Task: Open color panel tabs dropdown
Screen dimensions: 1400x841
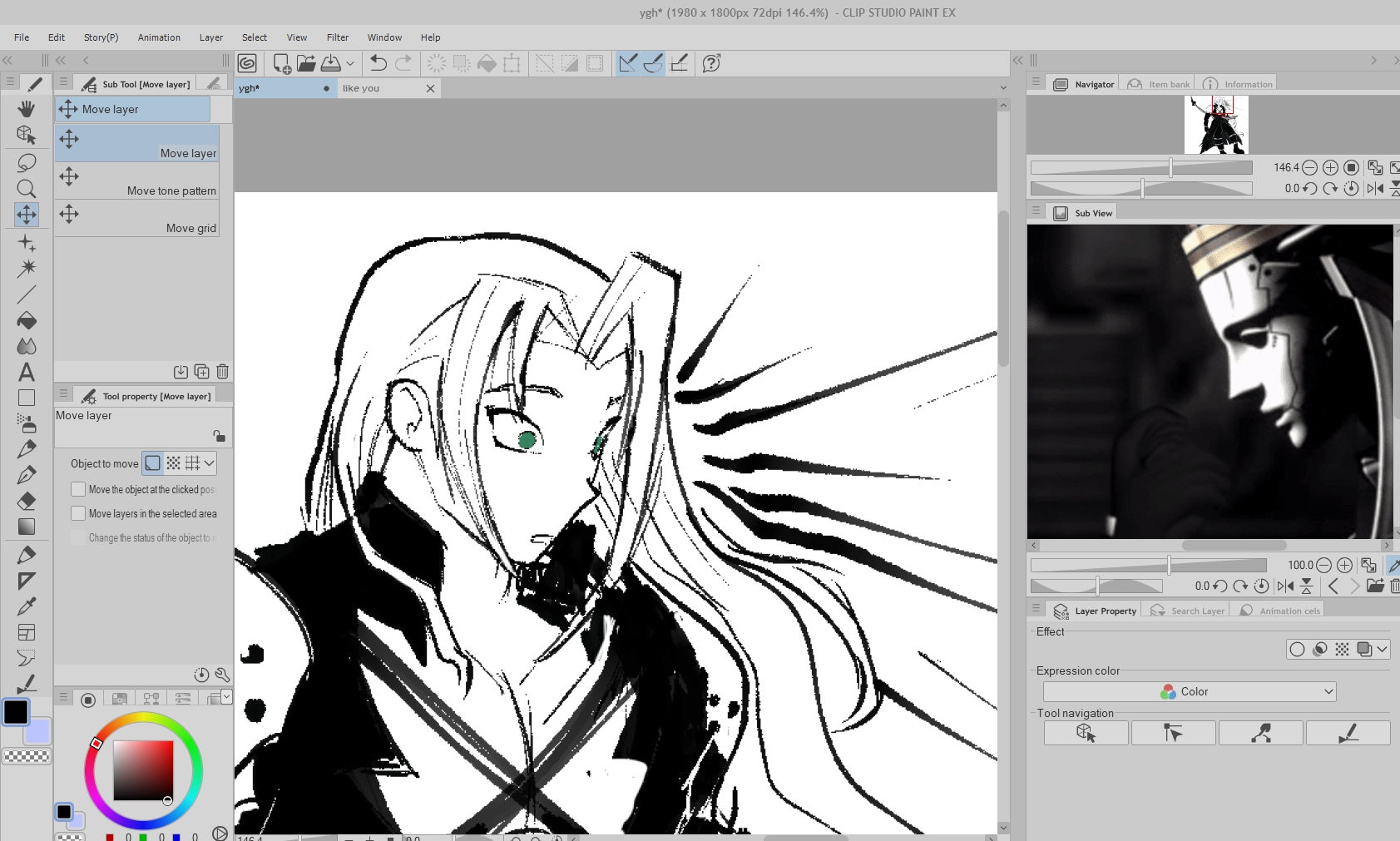Action: (226, 696)
